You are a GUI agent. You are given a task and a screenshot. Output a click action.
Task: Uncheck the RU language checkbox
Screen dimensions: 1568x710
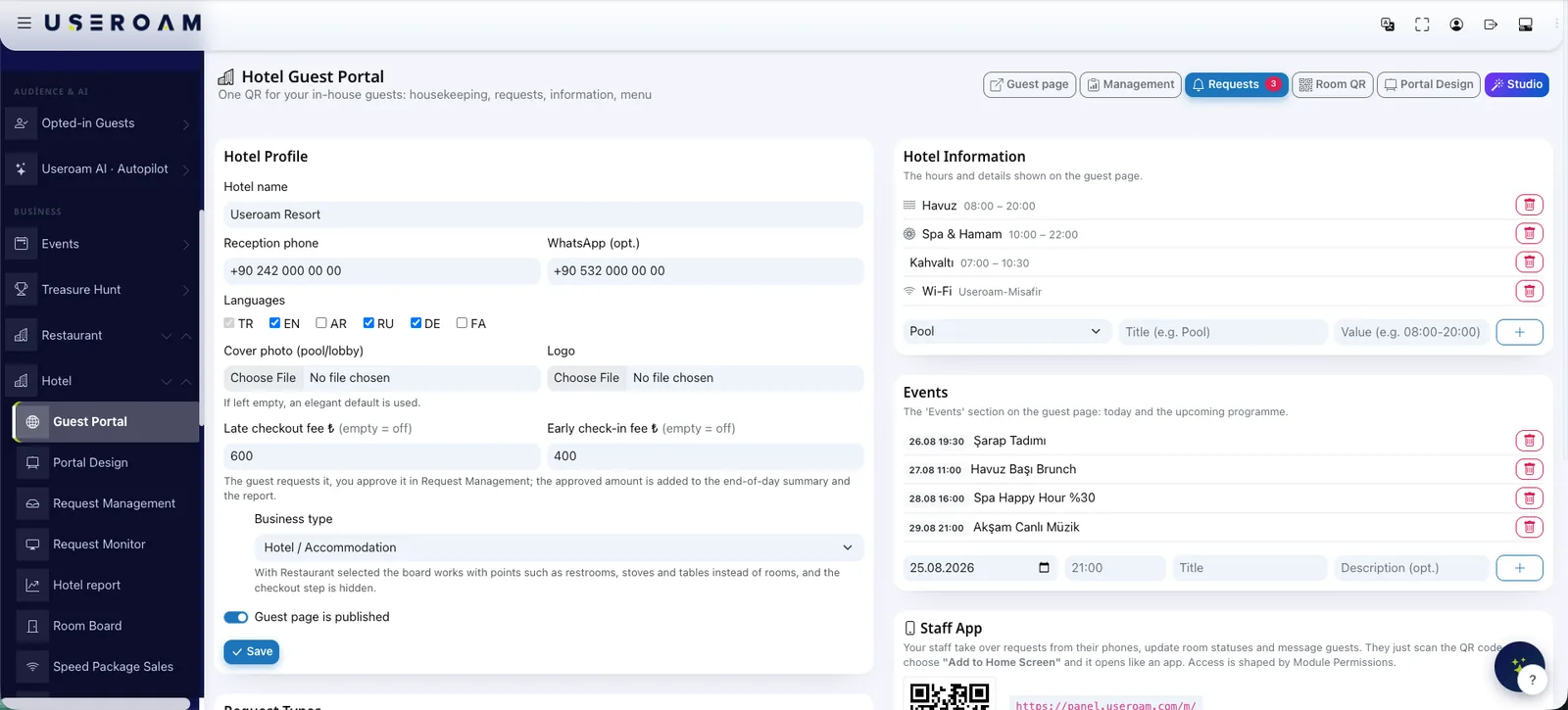tap(368, 323)
